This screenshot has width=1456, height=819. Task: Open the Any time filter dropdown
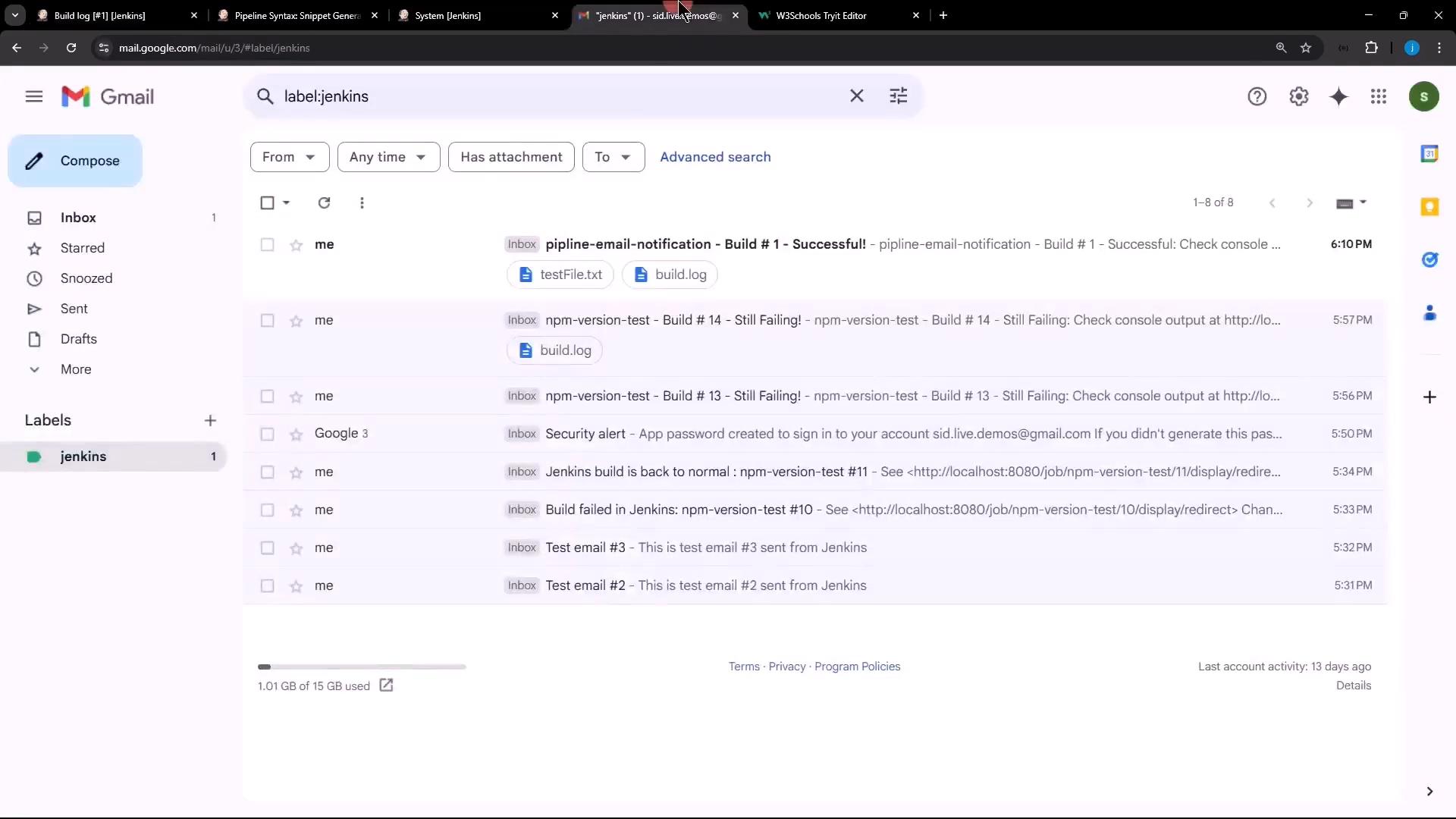point(388,157)
